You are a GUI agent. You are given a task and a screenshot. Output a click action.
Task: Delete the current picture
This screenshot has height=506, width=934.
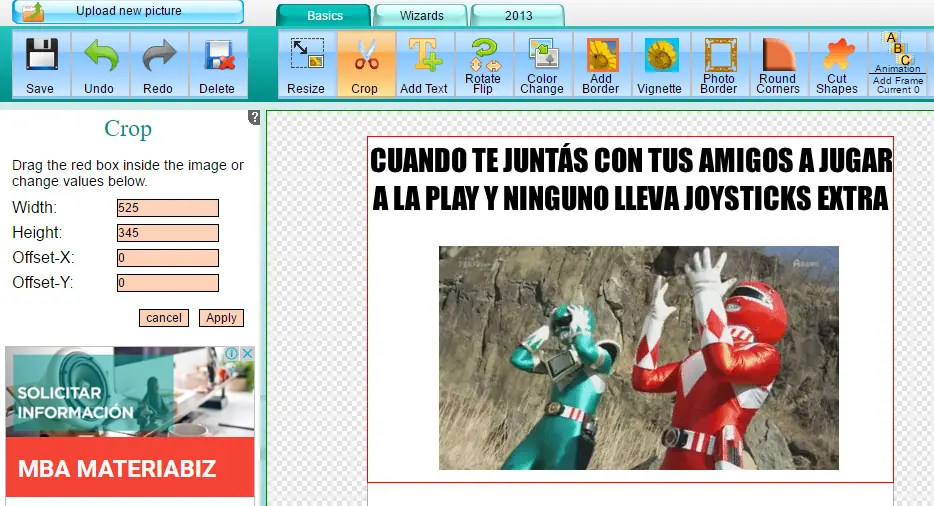(x=217, y=64)
